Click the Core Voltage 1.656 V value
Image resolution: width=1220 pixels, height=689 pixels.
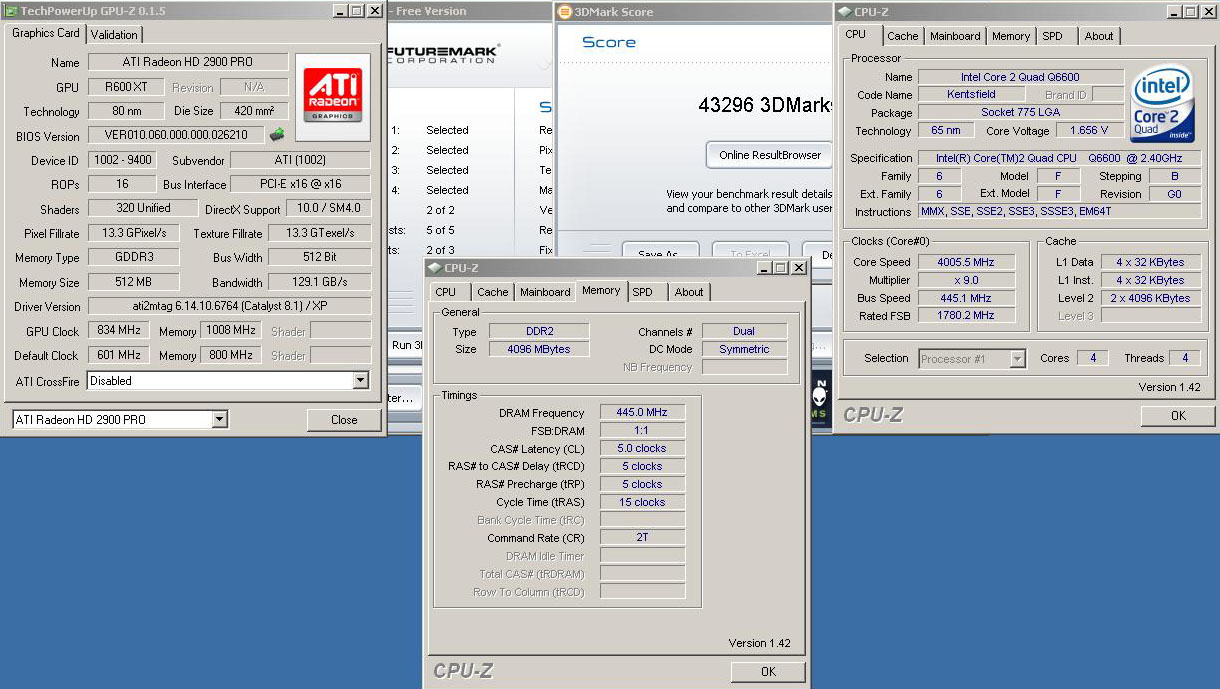[1089, 130]
